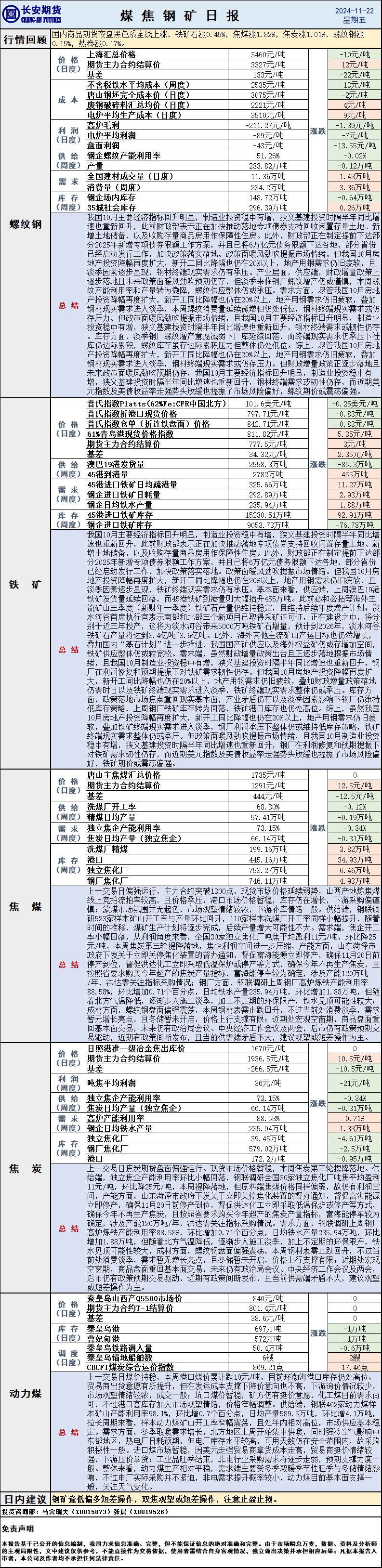Screen dimensions: 382x1568
Task: Click the value 101.6美元/吨
Action: point(268,404)
